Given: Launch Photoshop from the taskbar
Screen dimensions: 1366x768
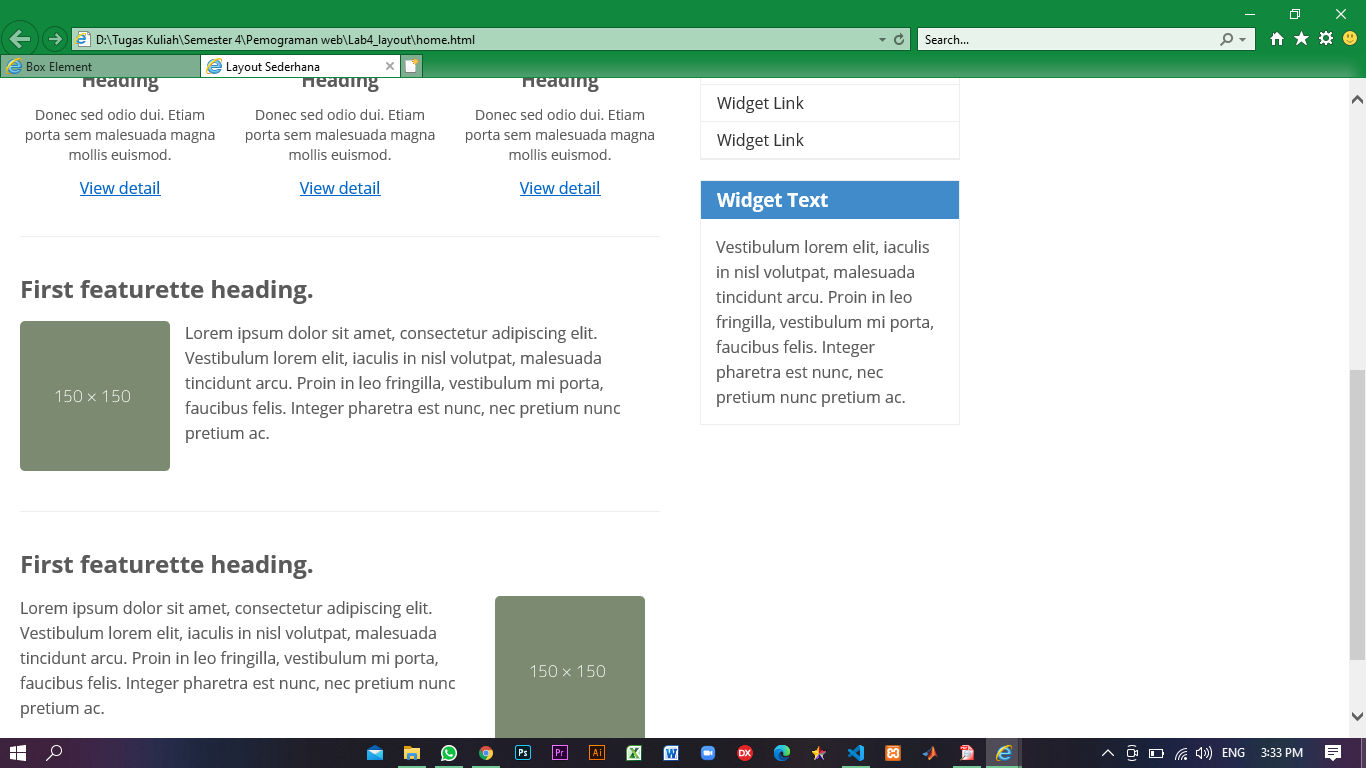Looking at the screenshot, I should point(522,752).
